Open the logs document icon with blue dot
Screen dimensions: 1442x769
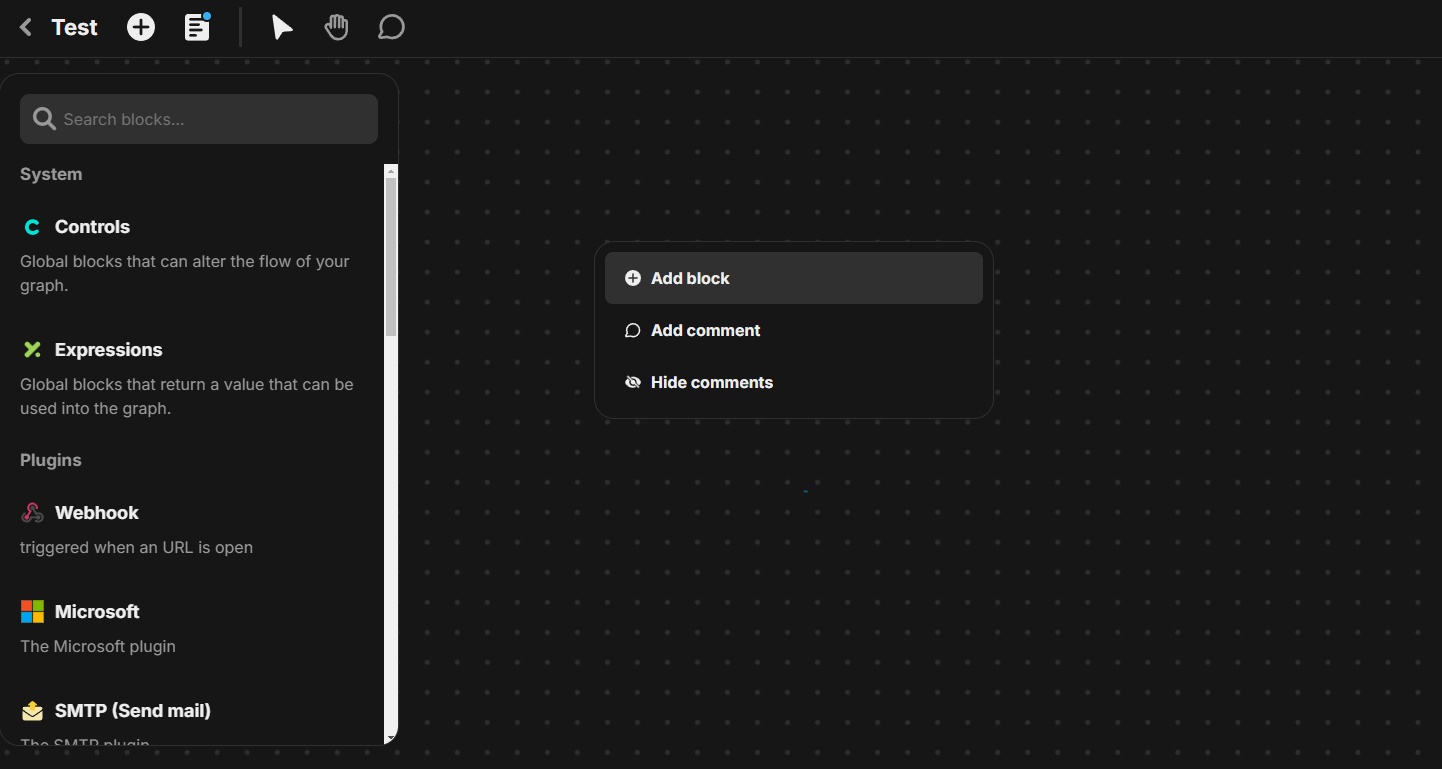point(198,27)
